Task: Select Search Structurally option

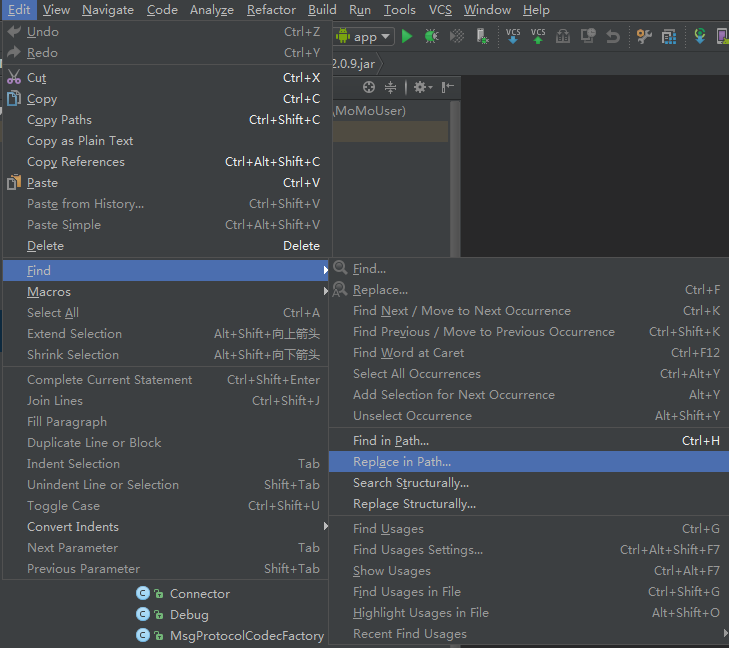Action: (x=411, y=483)
